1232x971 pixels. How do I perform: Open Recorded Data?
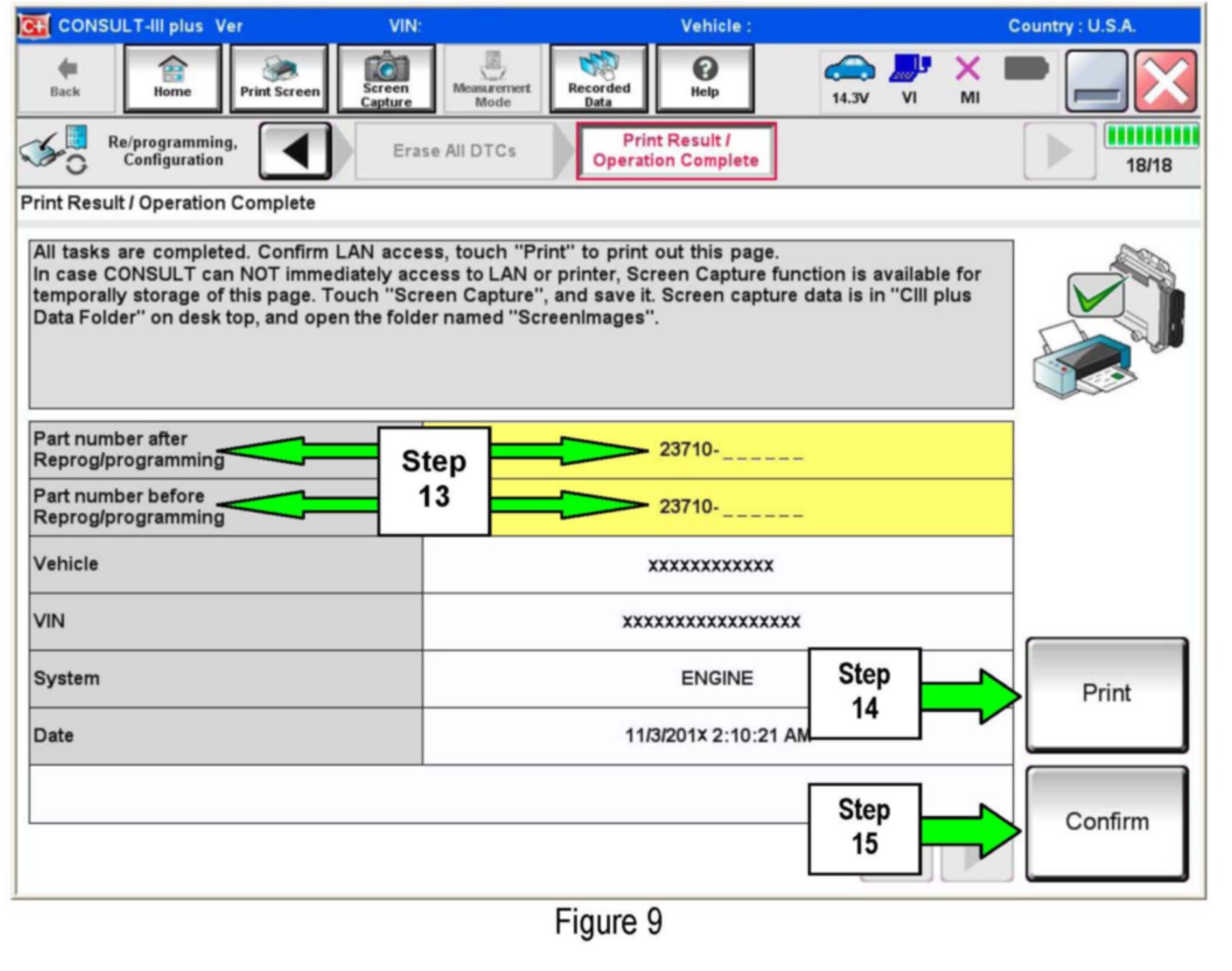[x=598, y=78]
